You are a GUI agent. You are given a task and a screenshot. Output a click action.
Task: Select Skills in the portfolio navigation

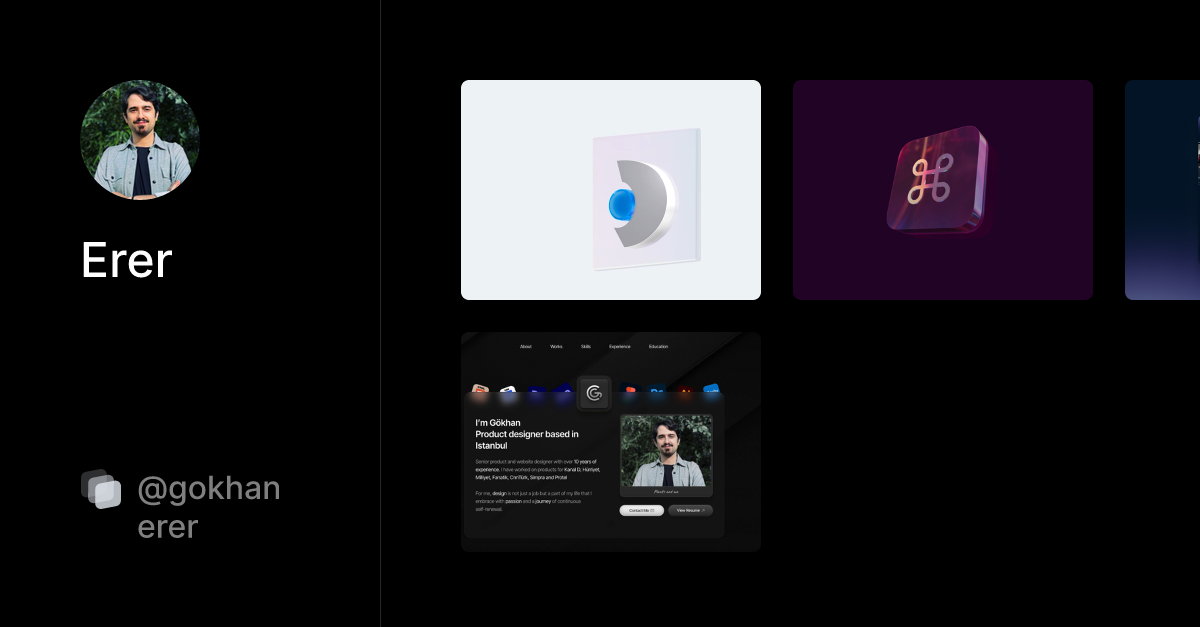(x=586, y=346)
